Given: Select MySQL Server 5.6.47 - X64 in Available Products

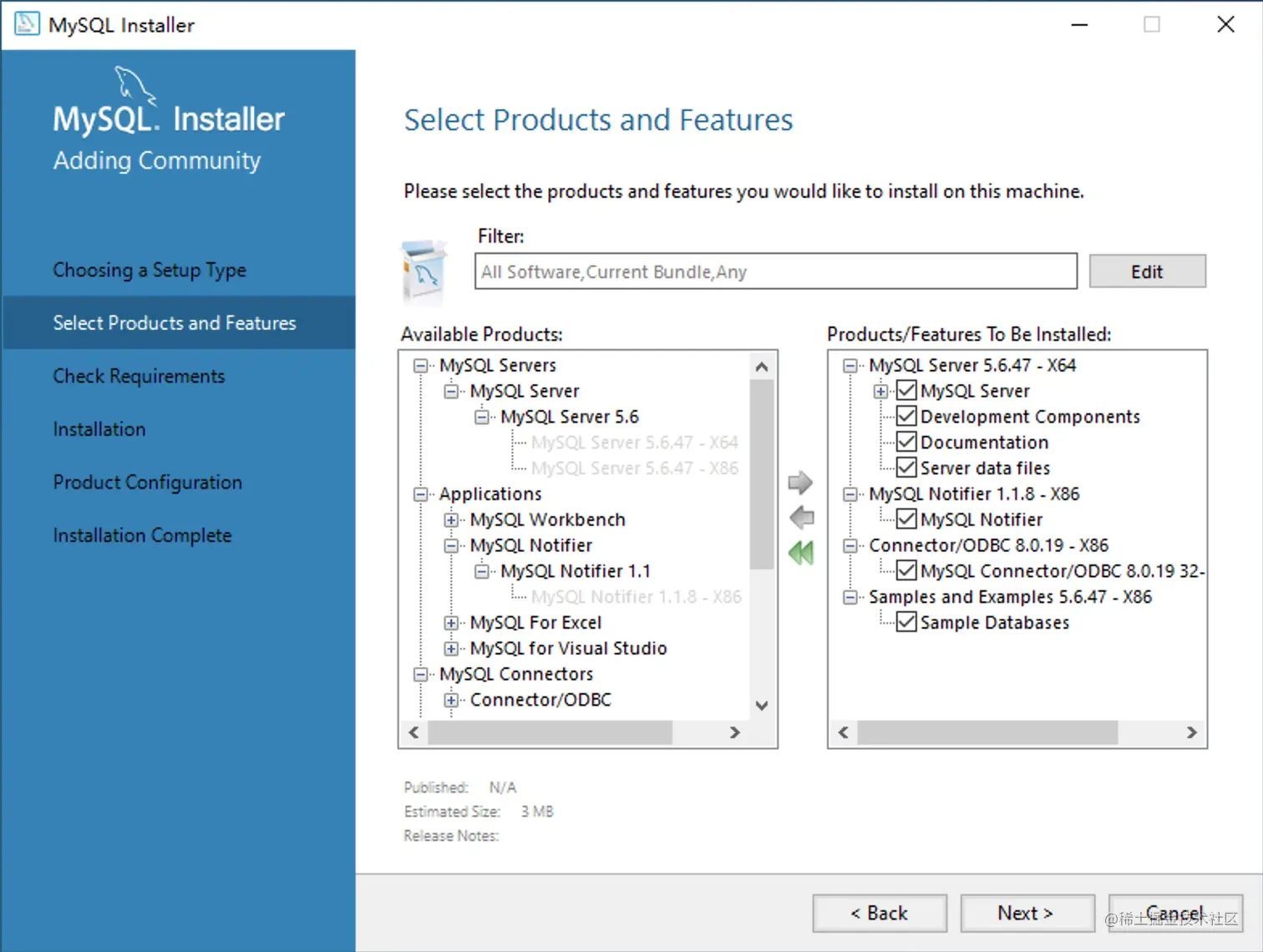Looking at the screenshot, I should tap(635, 443).
